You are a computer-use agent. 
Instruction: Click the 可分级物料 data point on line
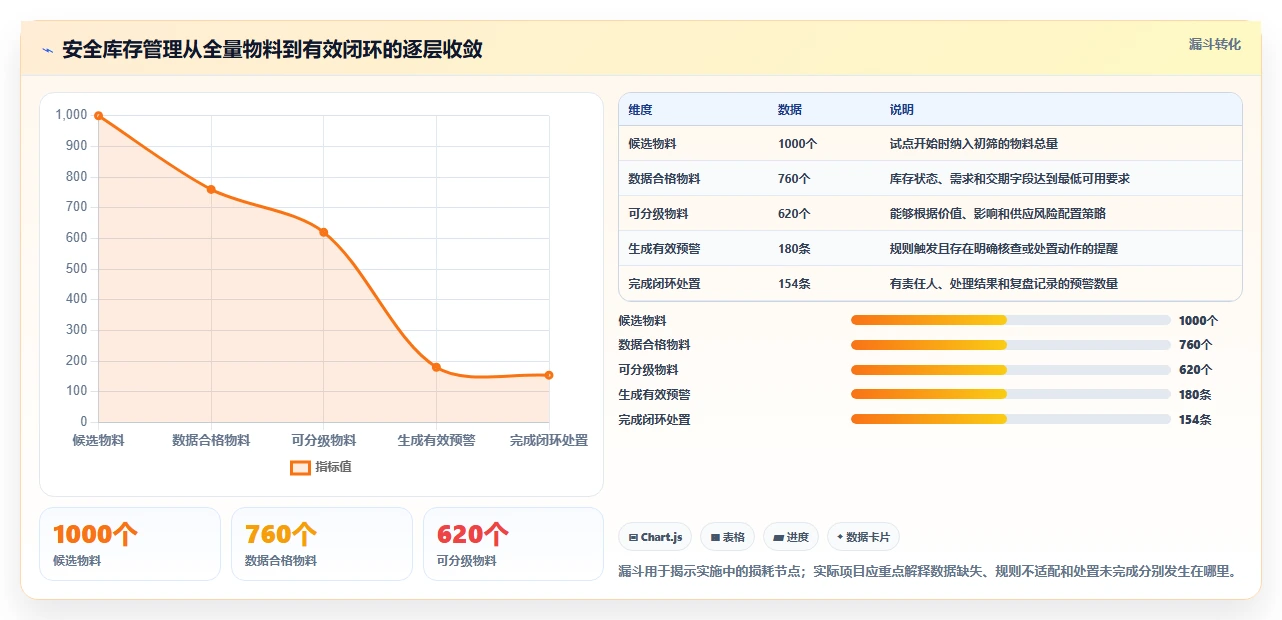coord(324,232)
